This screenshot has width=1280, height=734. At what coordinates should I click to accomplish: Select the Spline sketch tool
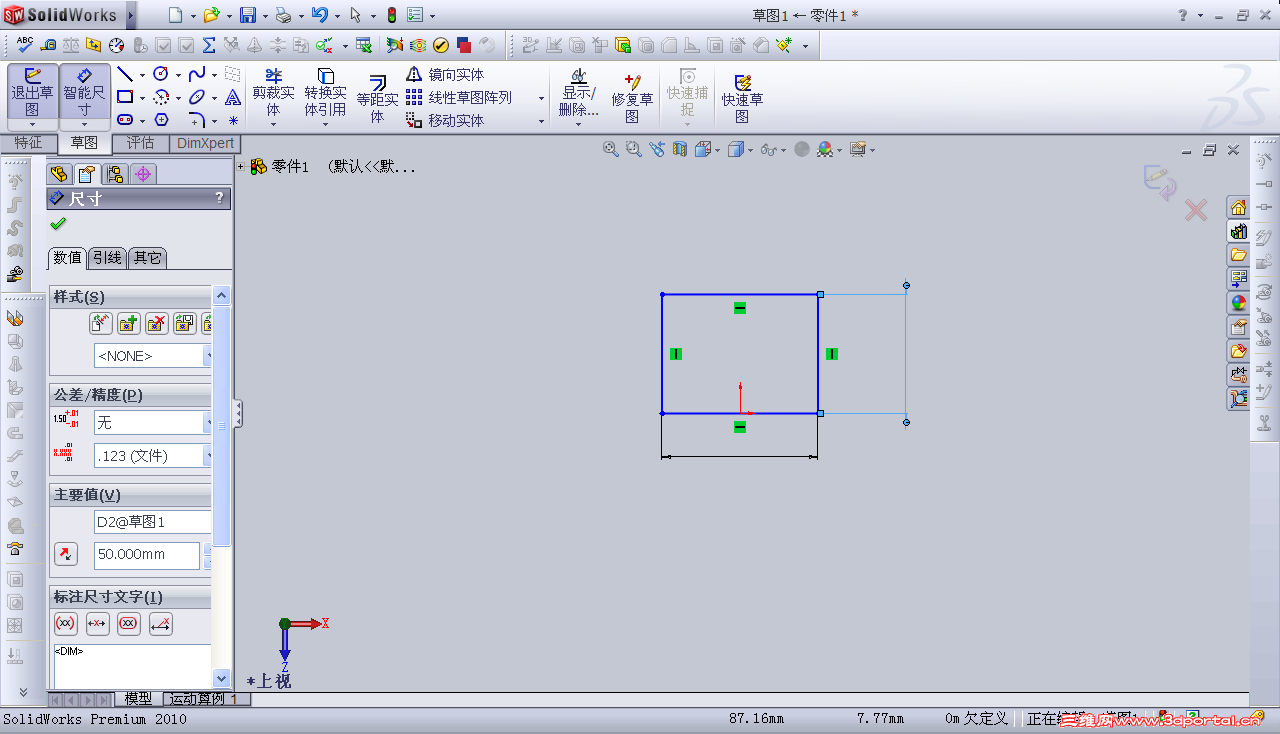(196, 74)
